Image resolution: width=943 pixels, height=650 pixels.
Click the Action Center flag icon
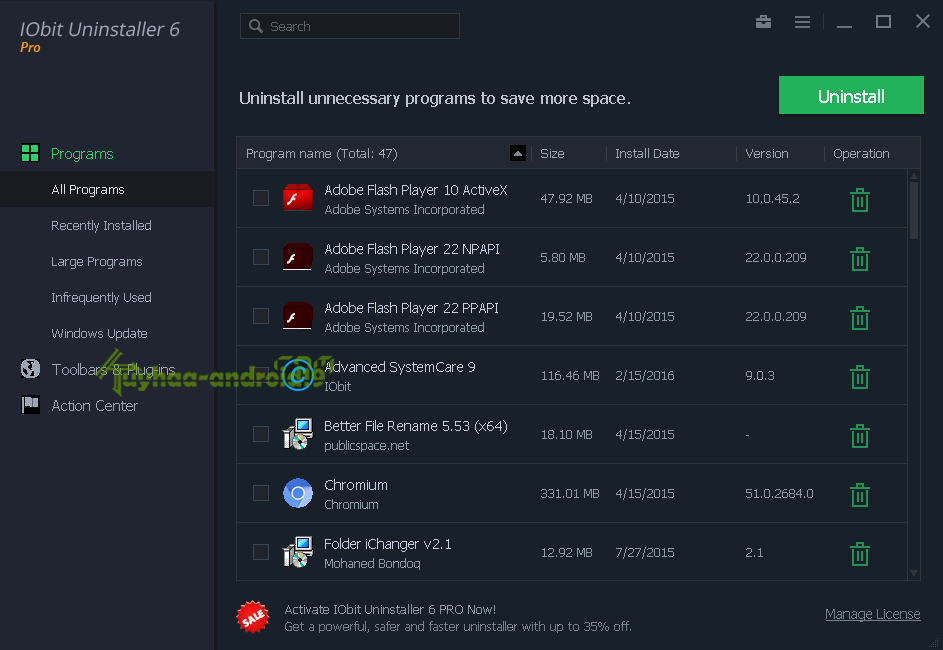tap(30, 405)
